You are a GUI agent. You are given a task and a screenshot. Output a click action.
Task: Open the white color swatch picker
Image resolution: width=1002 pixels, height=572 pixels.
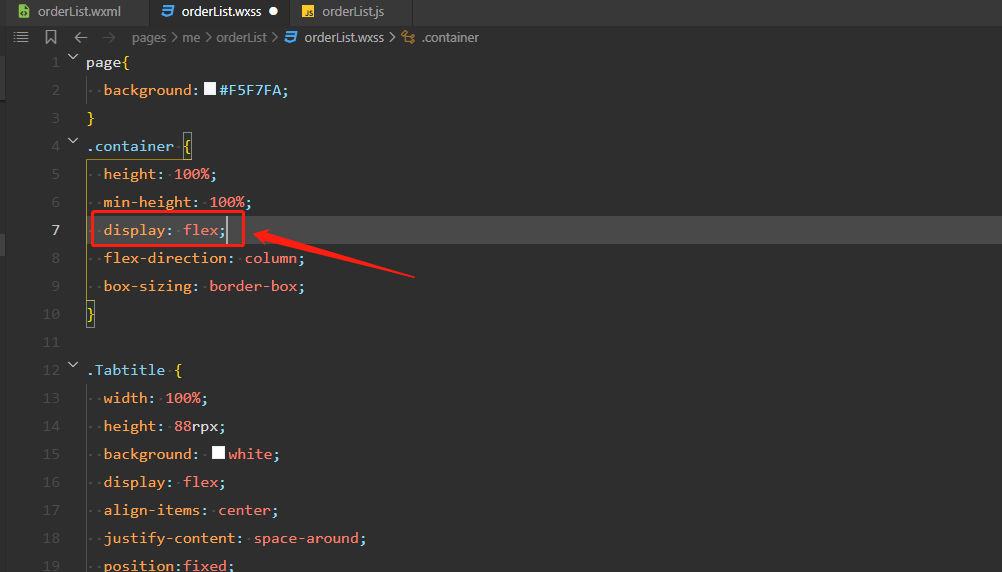(x=219, y=452)
